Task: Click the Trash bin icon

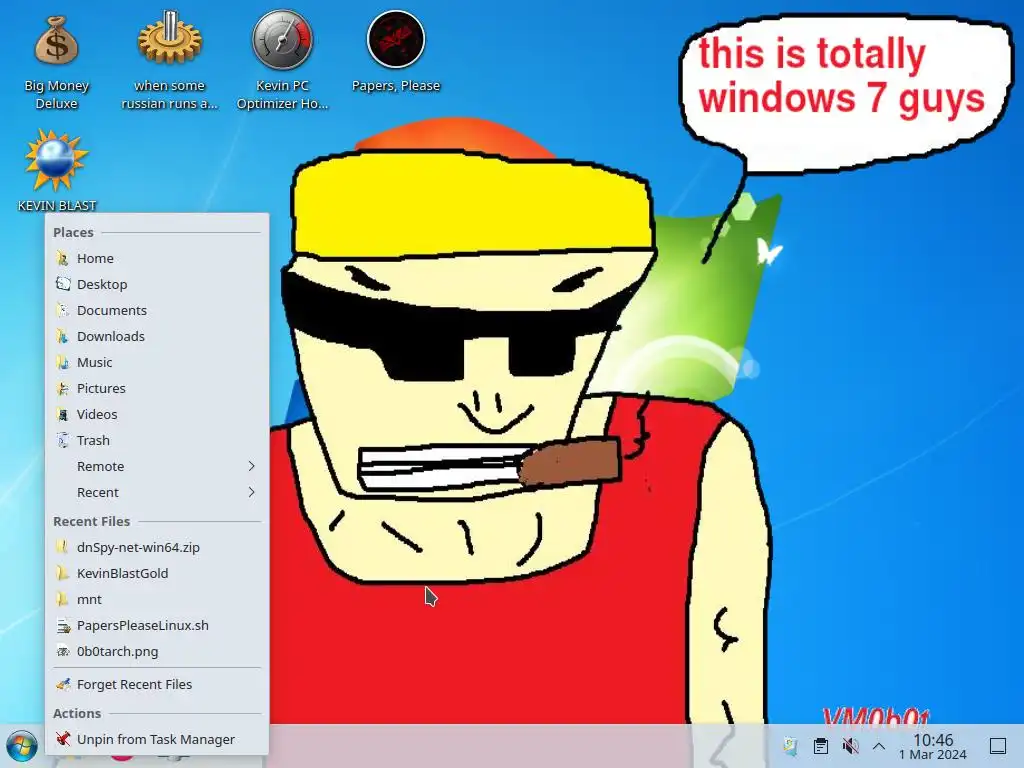Action: point(63,441)
